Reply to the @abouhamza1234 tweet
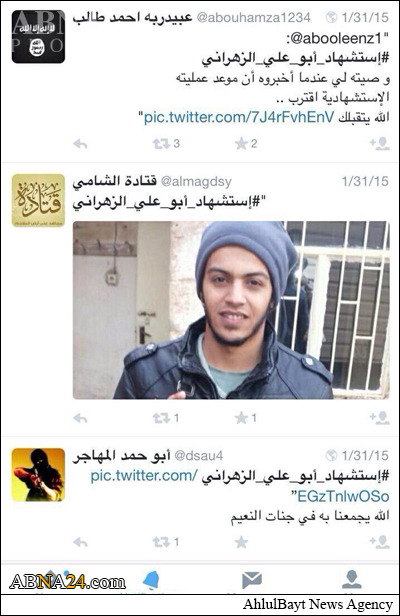400x616 pixels. (x=80, y=144)
